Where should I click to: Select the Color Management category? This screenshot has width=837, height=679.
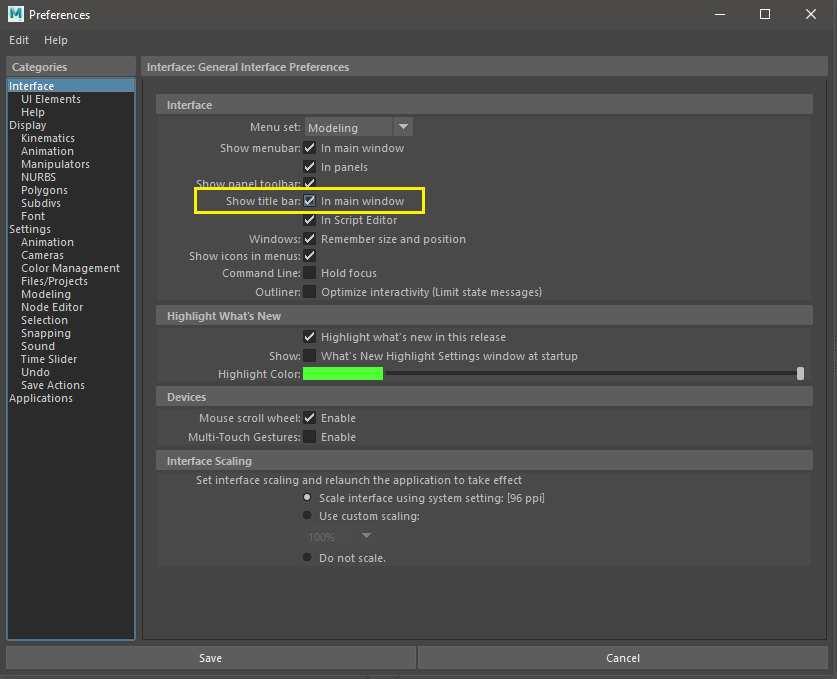(x=71, y=267)
